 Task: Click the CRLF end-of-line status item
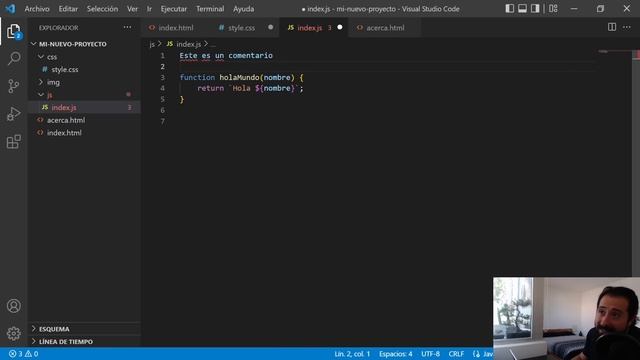click(456, 354)
